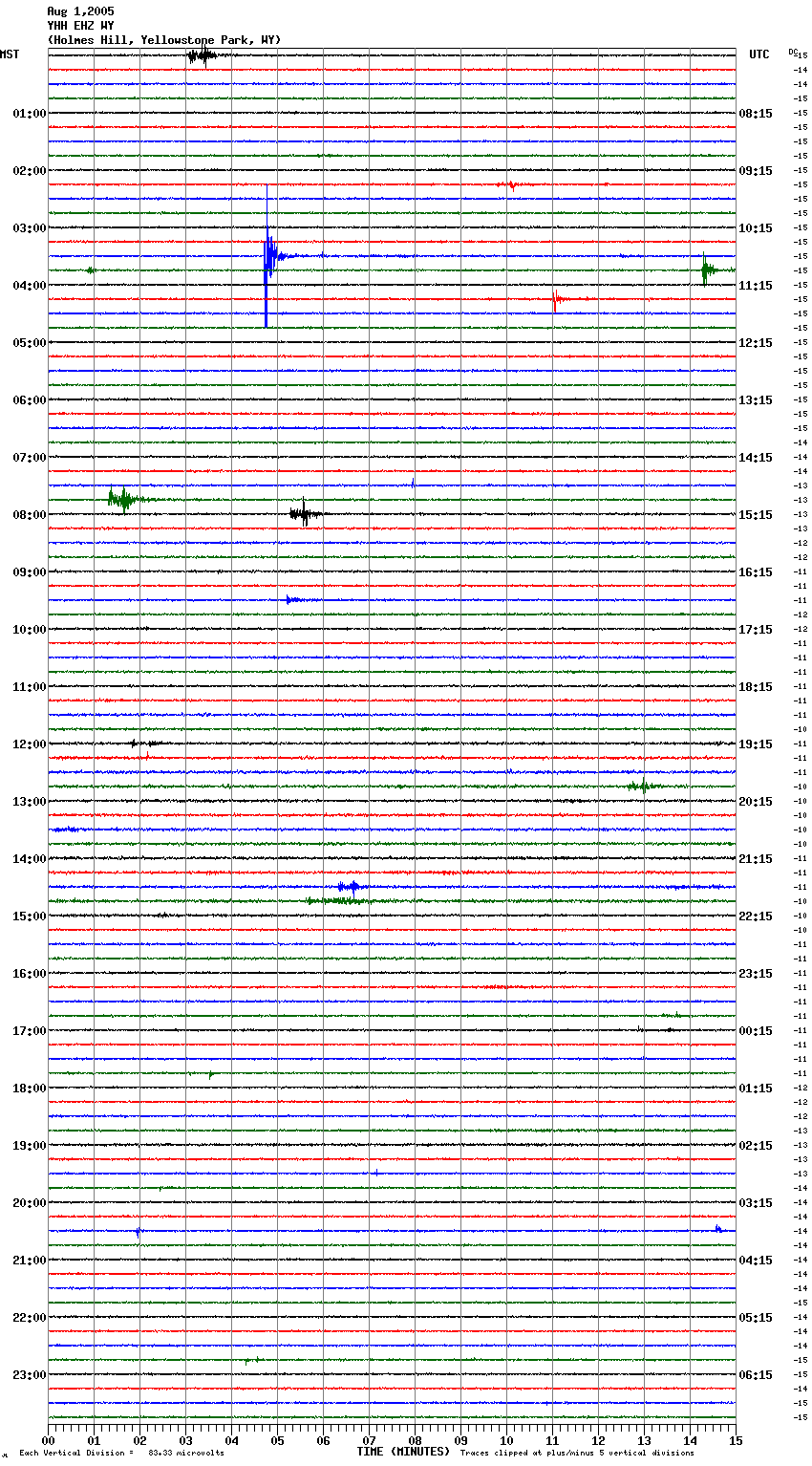Click the "TIME (MINUTES)" axis title
The width and height of the screenshot is (812, 1466).
(x=403, y=1452)
